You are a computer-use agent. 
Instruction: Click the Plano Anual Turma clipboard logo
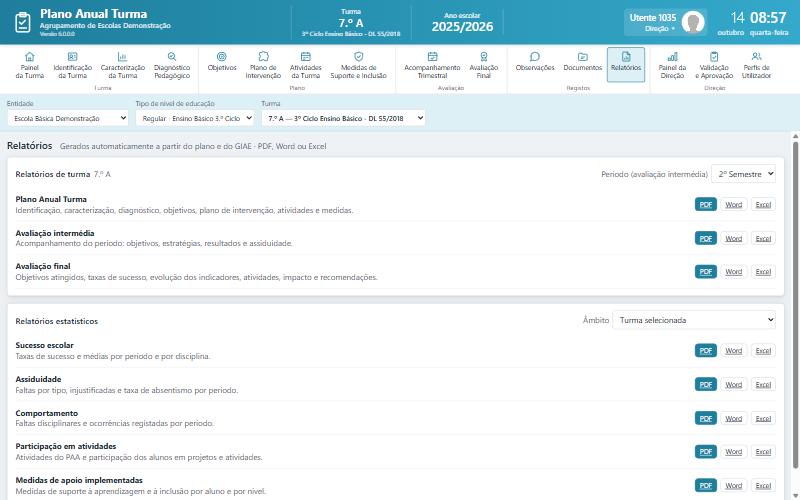click(23, 22)
